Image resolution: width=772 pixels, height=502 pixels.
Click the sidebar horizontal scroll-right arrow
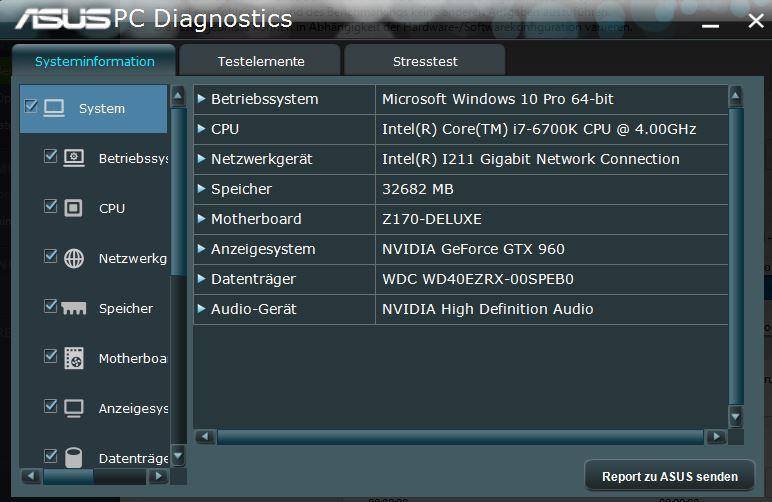(x=158, y=476)
